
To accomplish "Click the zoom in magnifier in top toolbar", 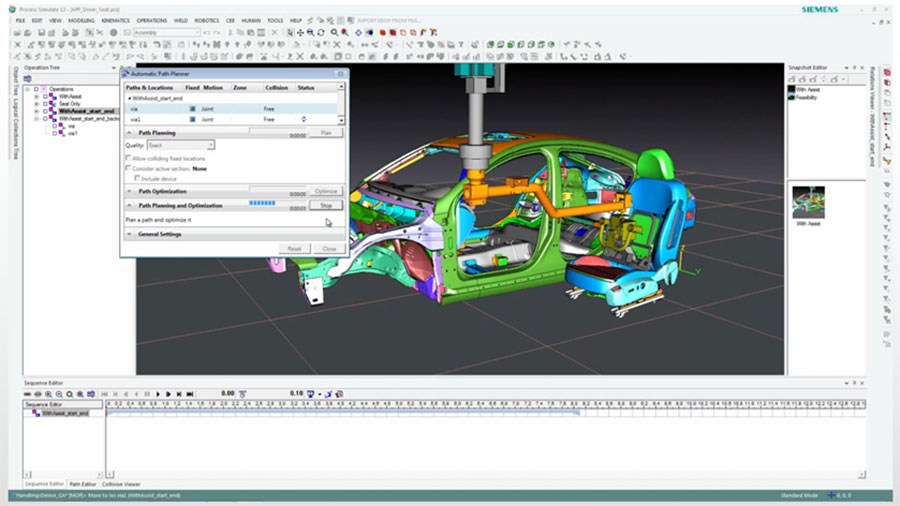I will [x=310, y=32].
